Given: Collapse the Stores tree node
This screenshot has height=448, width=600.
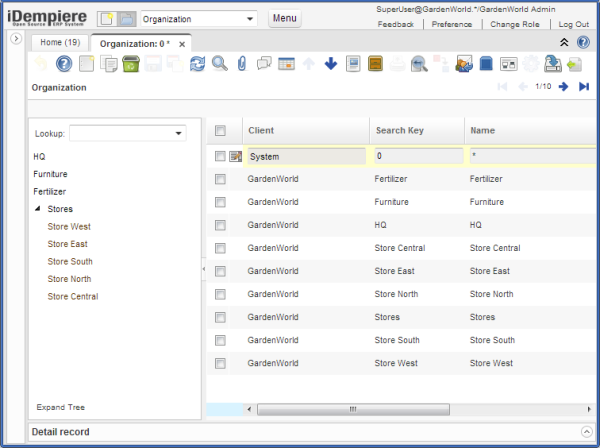Looking at the screenshot, I should 38,209.
